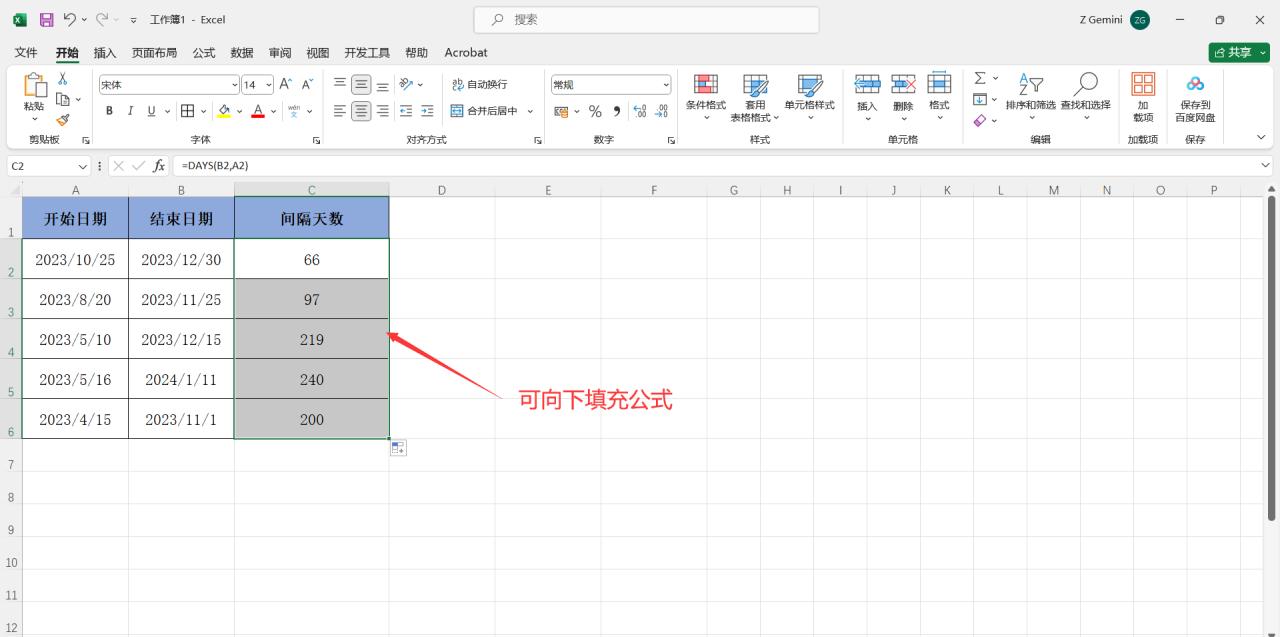Click the Decrease Decimal icon
Viewport: 1280px width, 637px height.
click(x=661, y=111)
